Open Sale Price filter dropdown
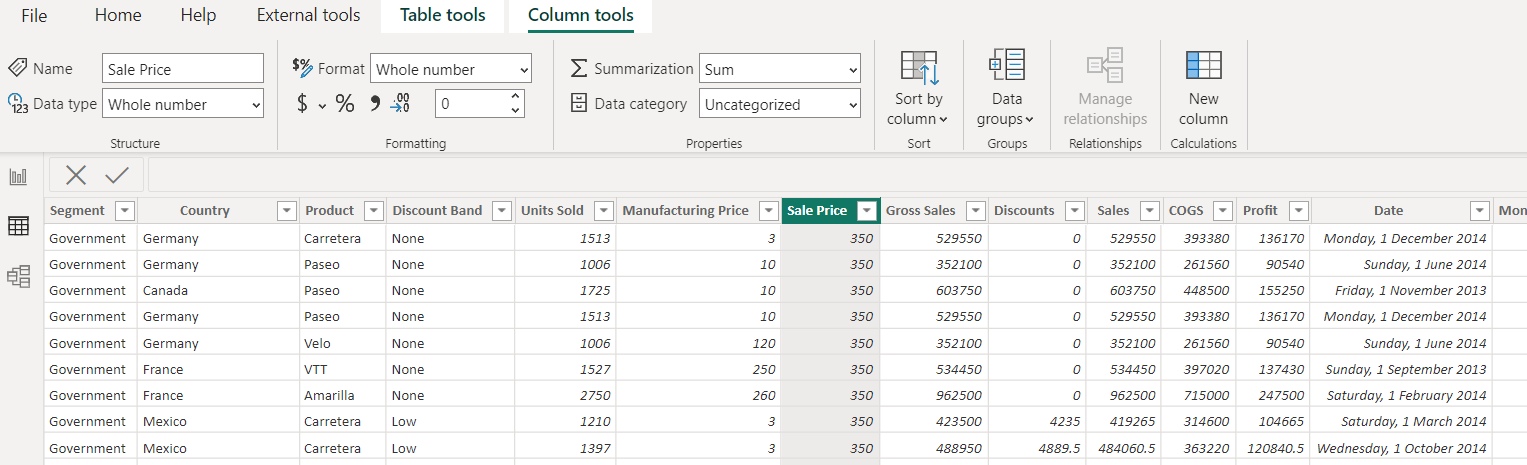This screenshot has width=1527, height=465. [x=867, y=211]
